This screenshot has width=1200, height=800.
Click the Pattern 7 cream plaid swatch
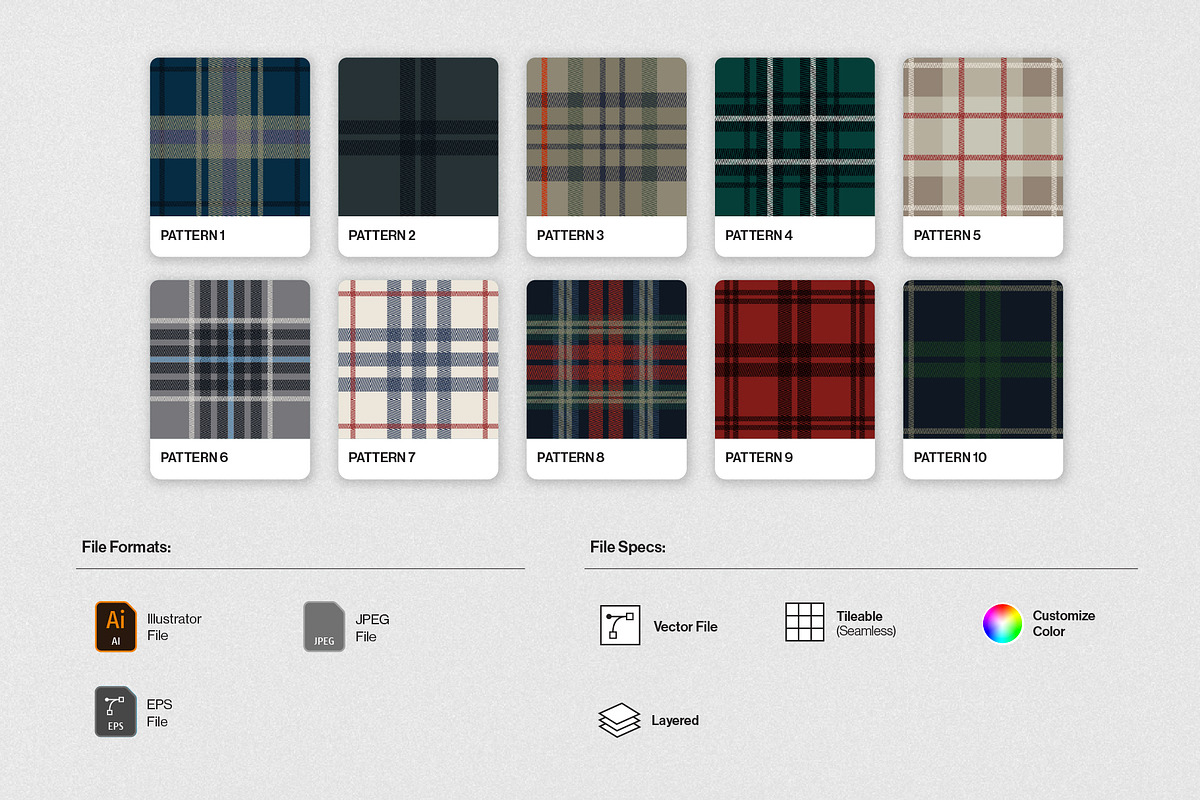(x=417, y=360)
